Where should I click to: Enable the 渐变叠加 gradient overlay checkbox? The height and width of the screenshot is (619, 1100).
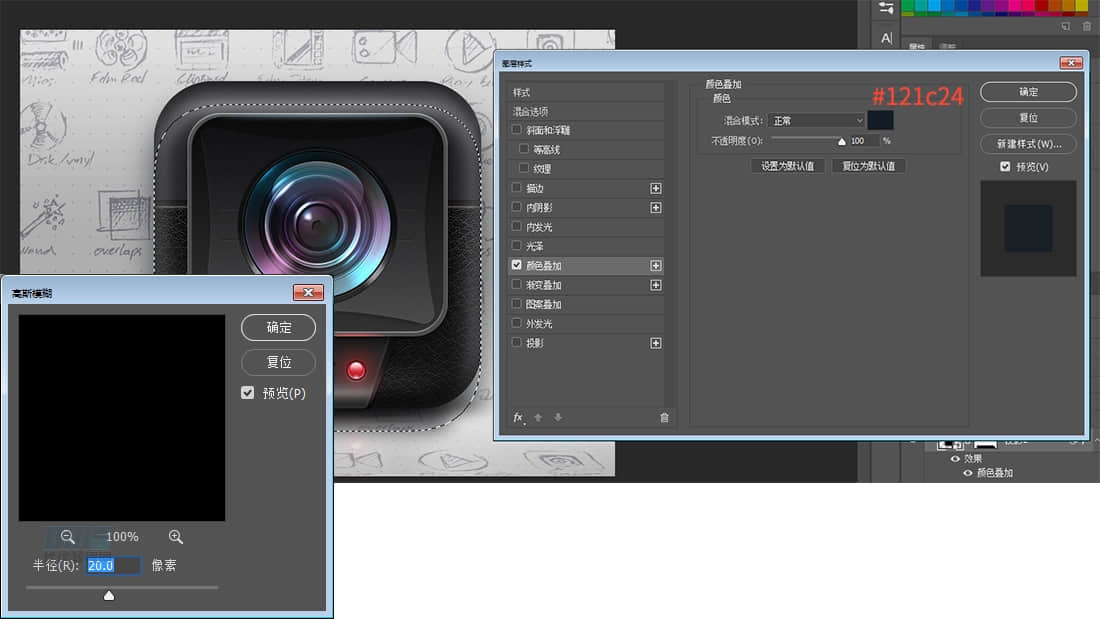[x=517, y=284]
